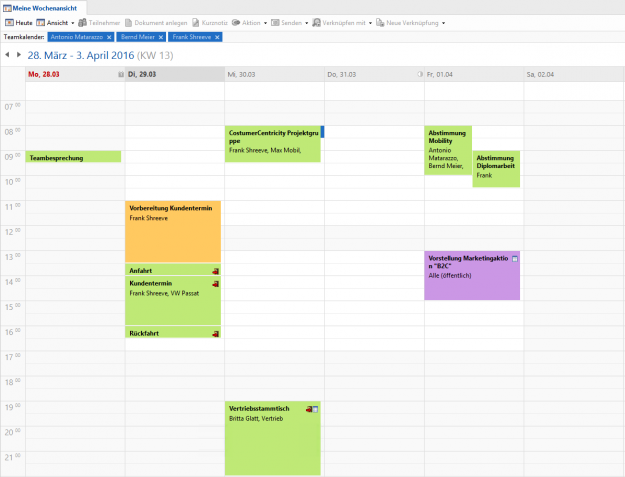Click the note icon on Vorstellung Marketingaktion
Image resolution: width=625 pixels, height=477 pixels.
tap(515, 259)
